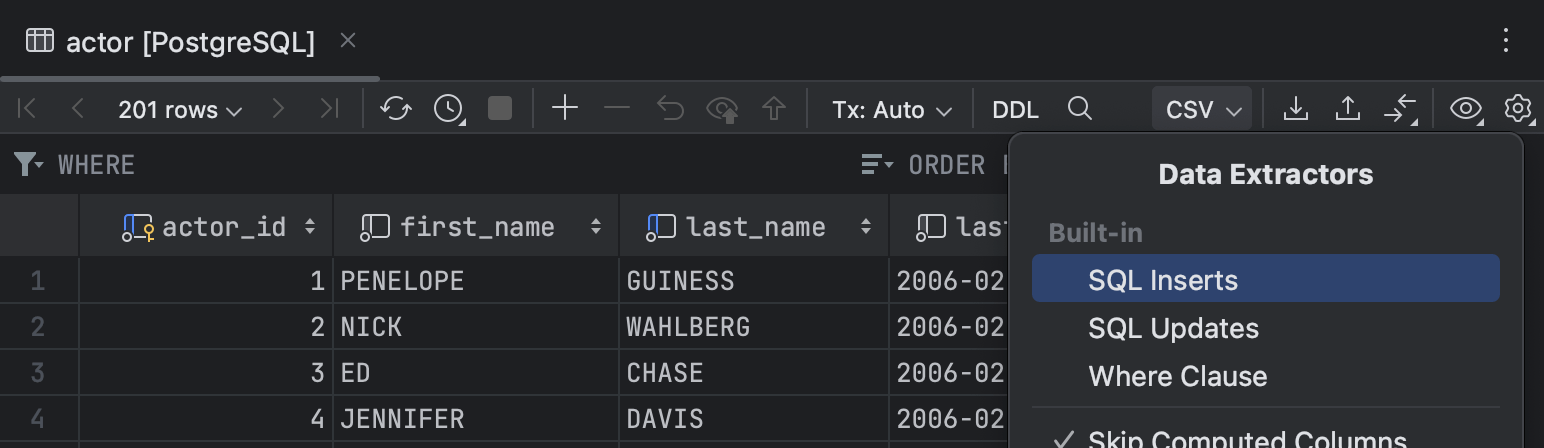Click the WHERE filter input field

400,165
